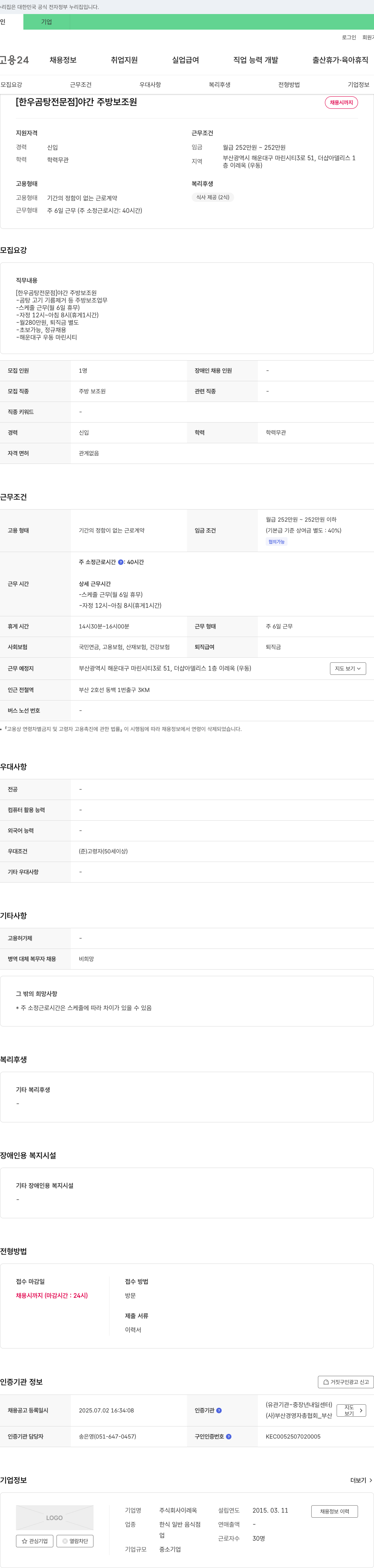This screenshot has height=1568, width=374.
Task: Click the info icon next to 구인인증번호
Action: pyautogui.click(x=229, y=1437)
